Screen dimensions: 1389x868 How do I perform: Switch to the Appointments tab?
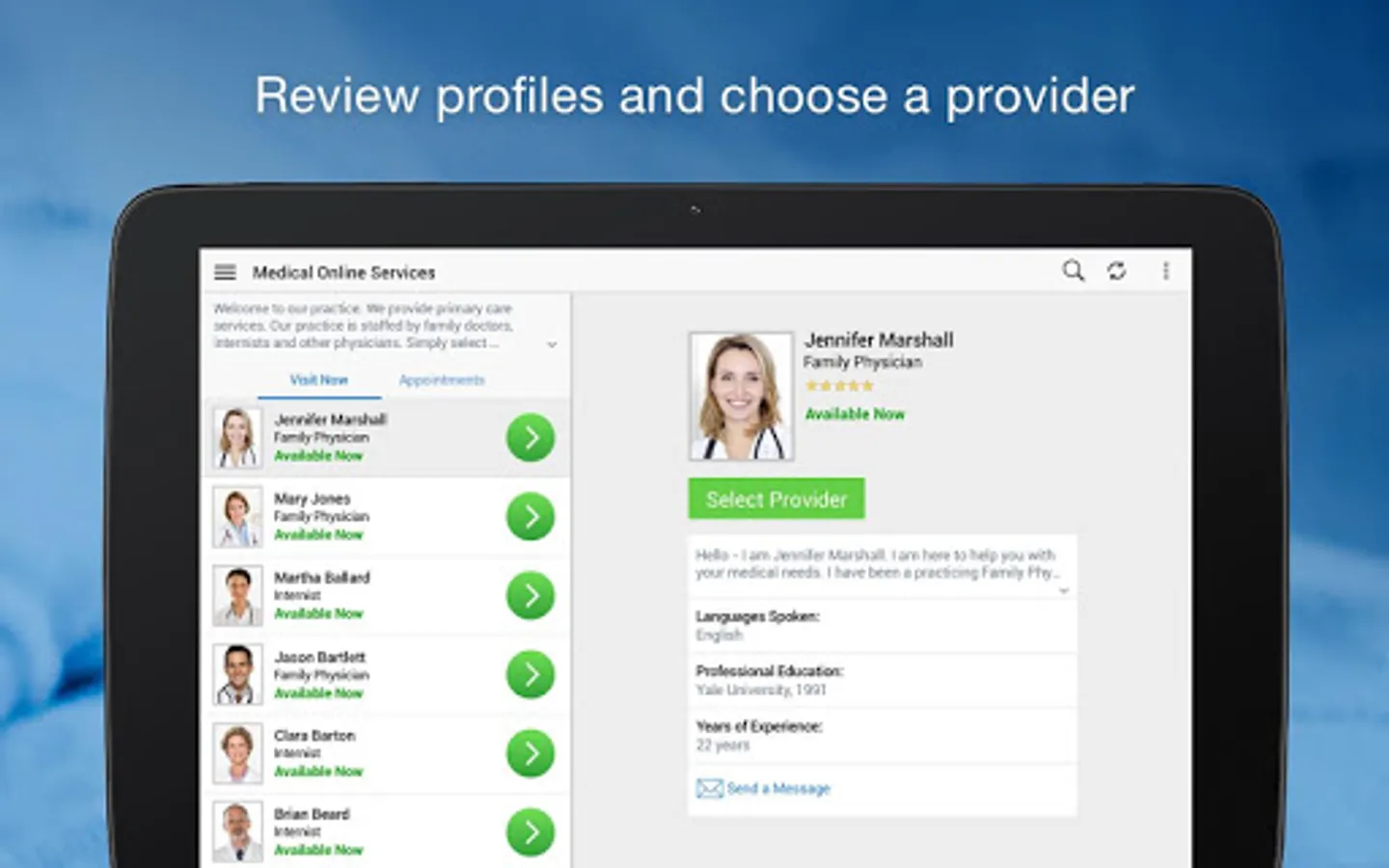[x=442, y=380]
